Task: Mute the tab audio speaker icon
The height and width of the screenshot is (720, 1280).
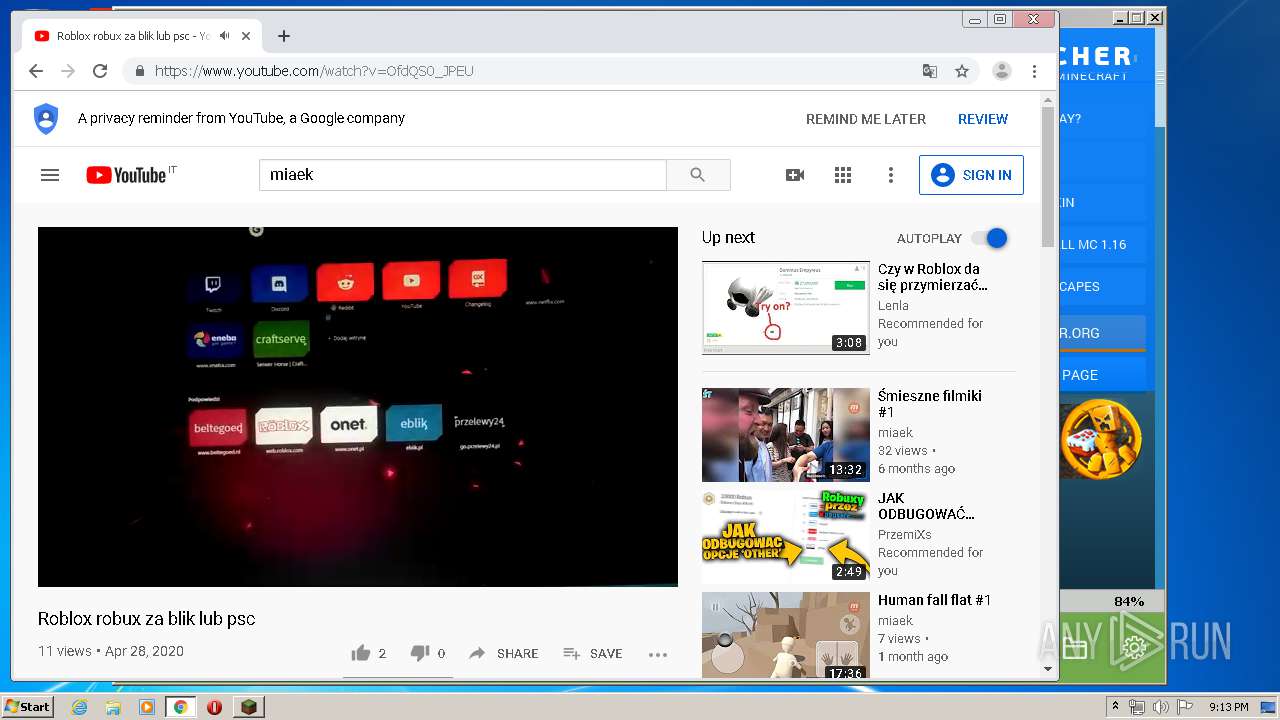Action: (224, 35)
